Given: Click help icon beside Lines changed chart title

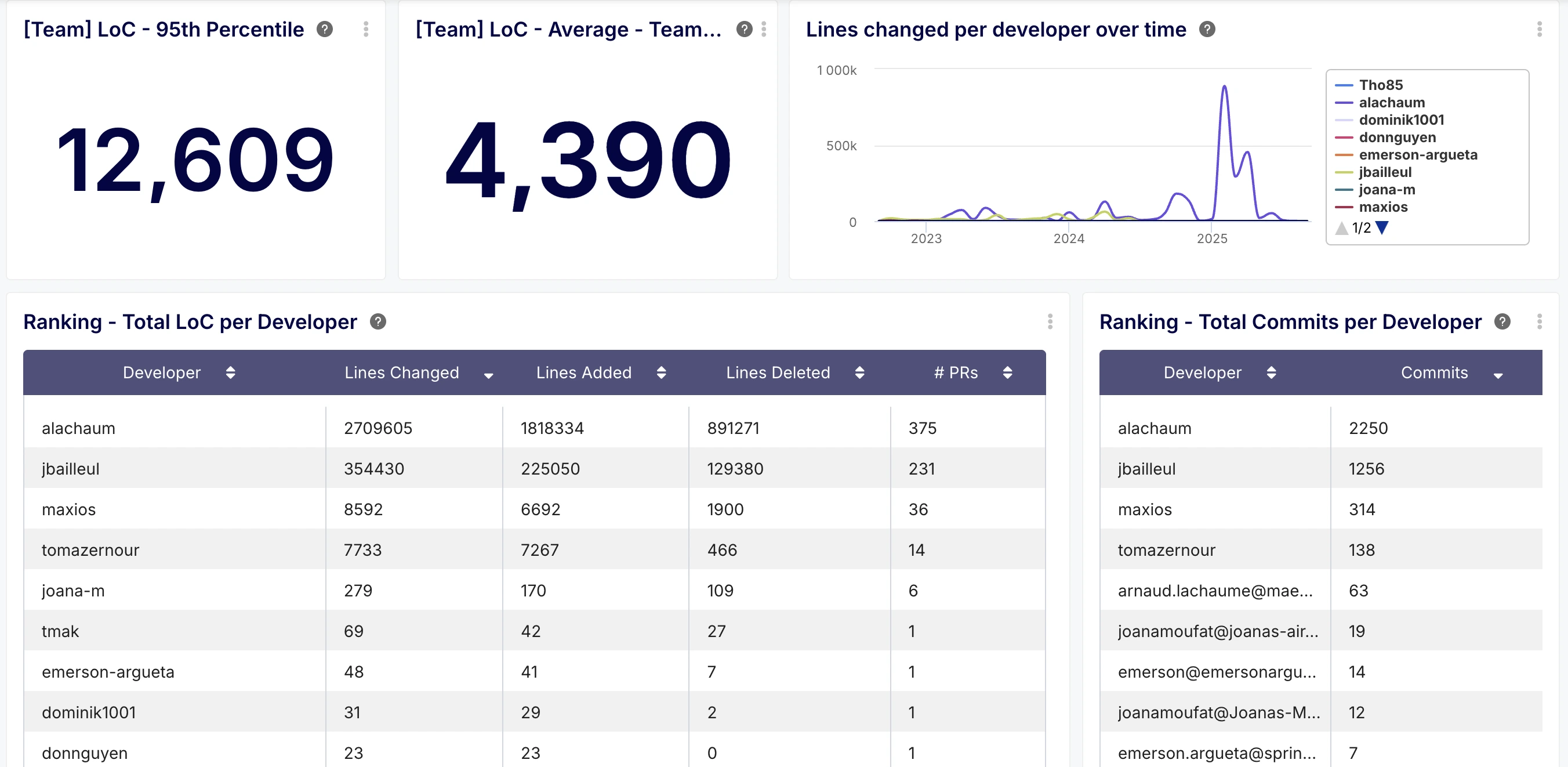Looking at the screenshot, I should click(x=1207, y=29).
